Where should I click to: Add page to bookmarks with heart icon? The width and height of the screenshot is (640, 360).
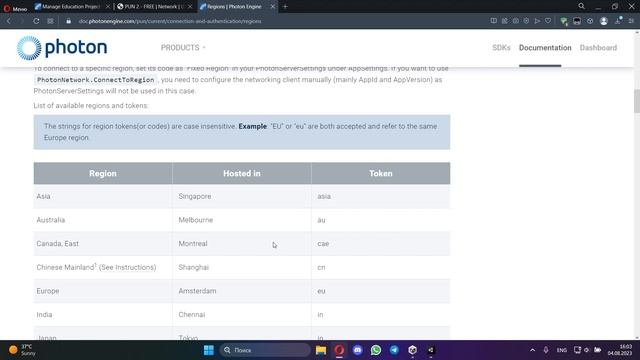[x=548, y=21]
